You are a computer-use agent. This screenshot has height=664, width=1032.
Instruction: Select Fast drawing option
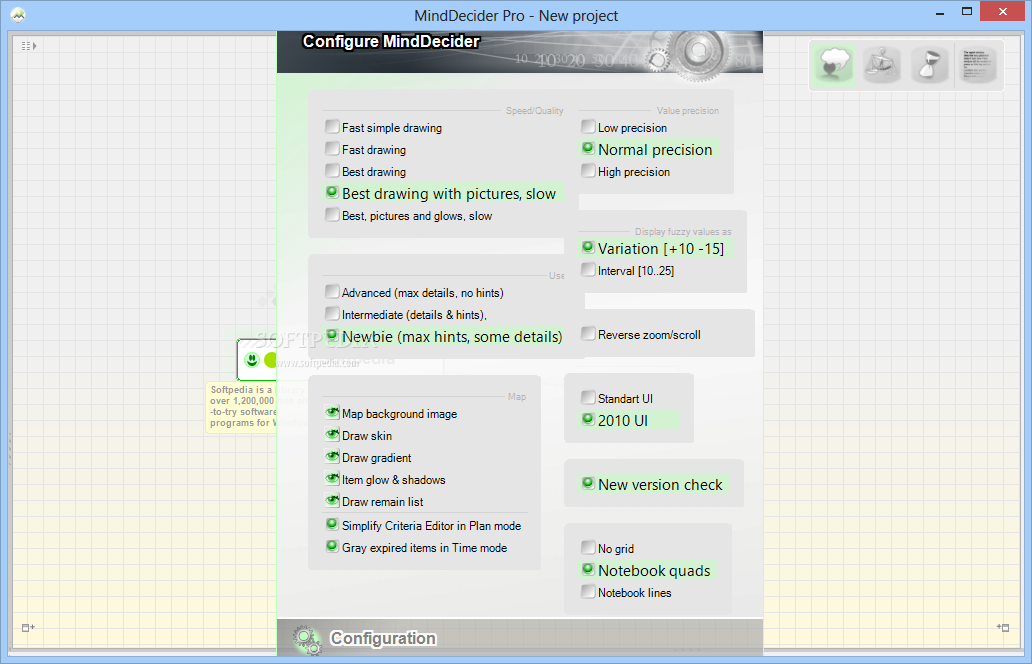click(x=365, y=149)
